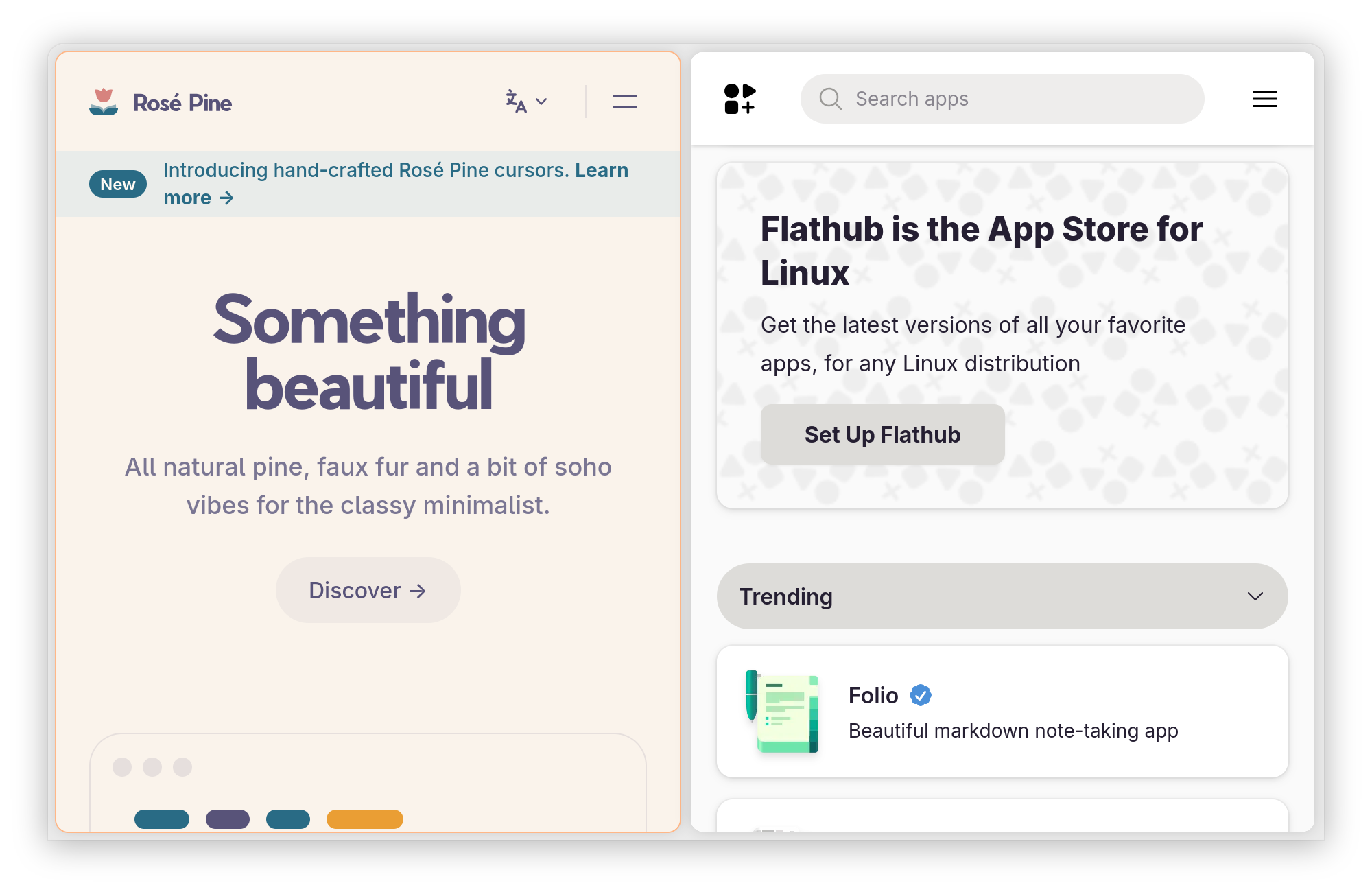The height and width of the screenshot is (892, 1372).
Task: Click the Rosé Pine flower logo
Action: (x=104, y=102)
